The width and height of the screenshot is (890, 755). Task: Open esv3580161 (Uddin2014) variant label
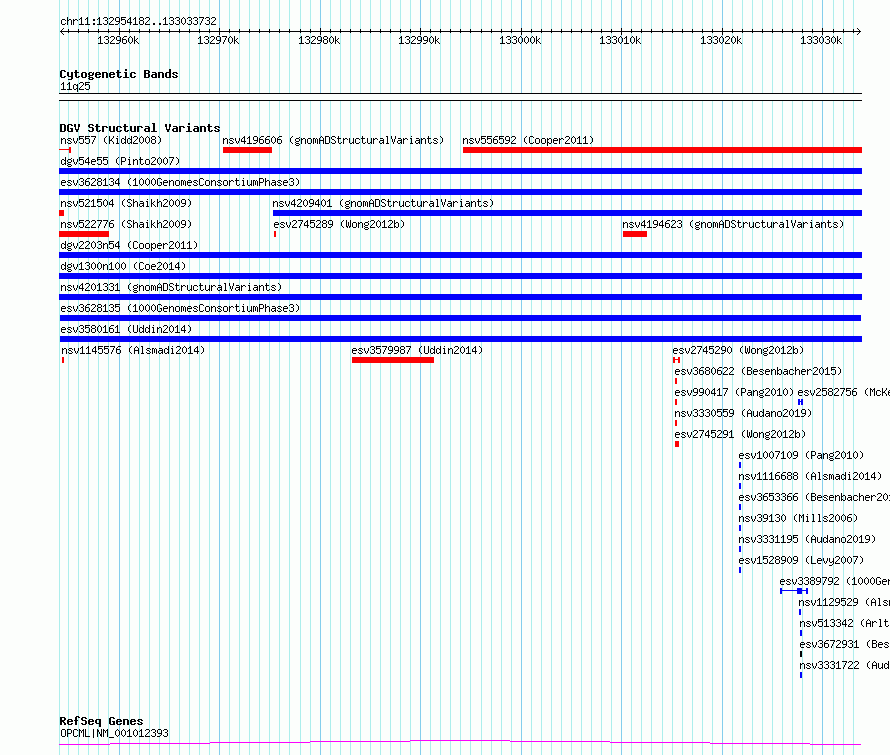pyautogui.click(x=126, y=329)
